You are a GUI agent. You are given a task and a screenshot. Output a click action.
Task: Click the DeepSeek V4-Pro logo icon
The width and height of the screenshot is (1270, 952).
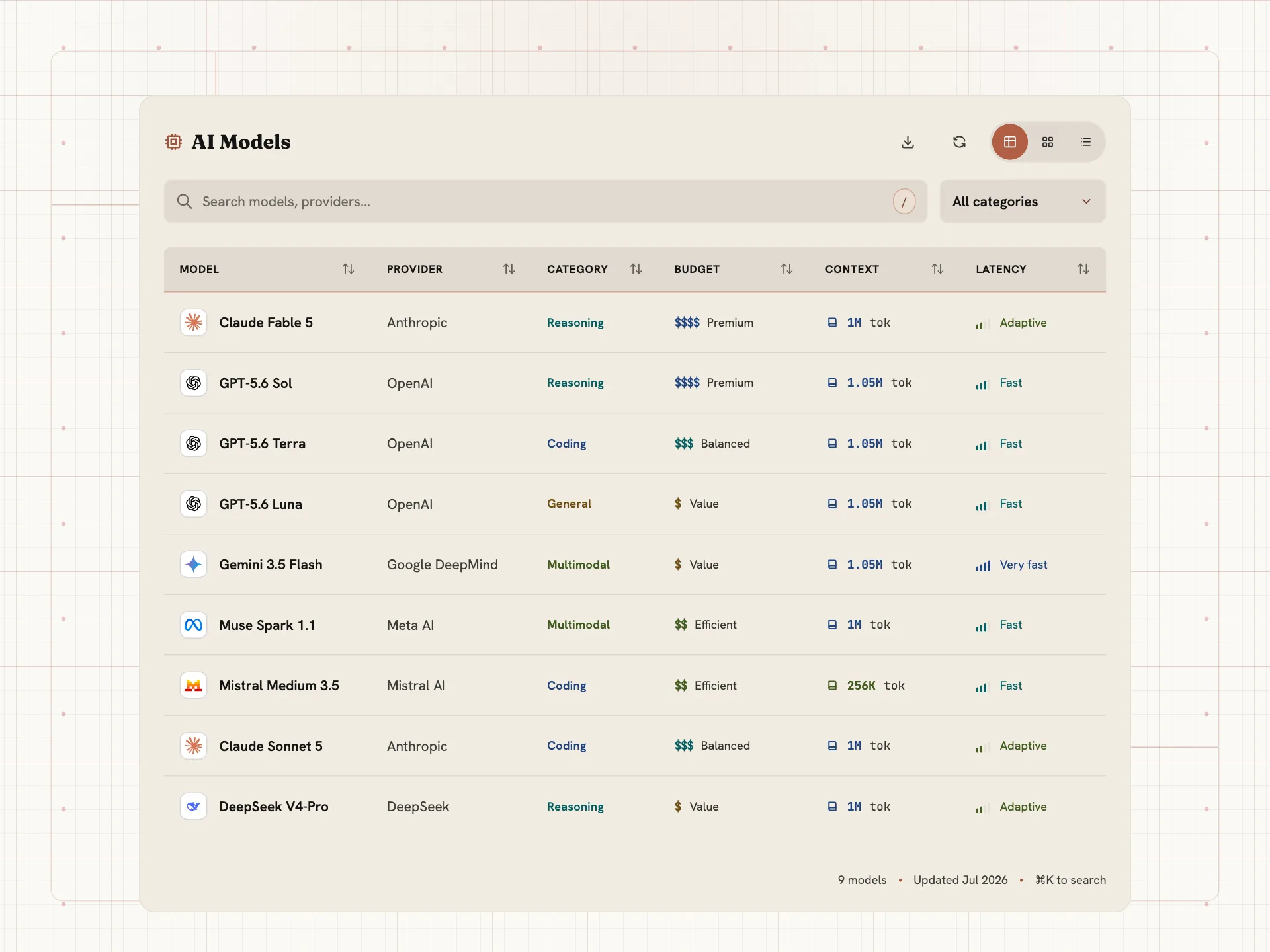coord(193,807)
